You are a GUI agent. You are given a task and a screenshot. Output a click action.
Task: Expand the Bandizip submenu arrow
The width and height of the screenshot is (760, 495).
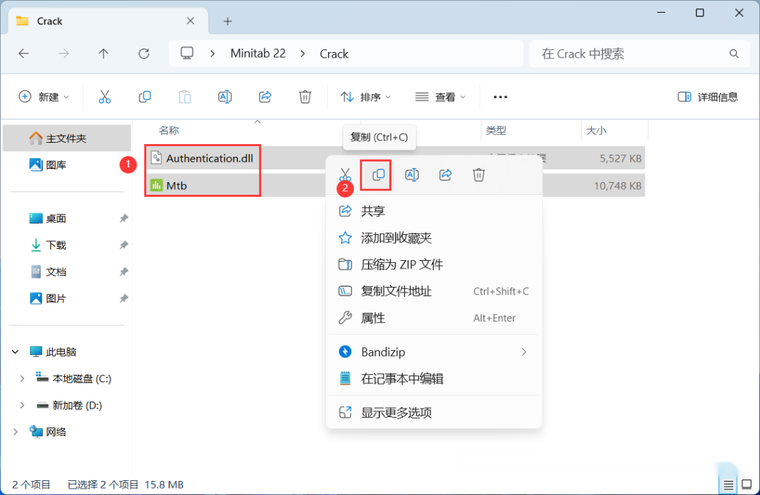tap(523, 352)
